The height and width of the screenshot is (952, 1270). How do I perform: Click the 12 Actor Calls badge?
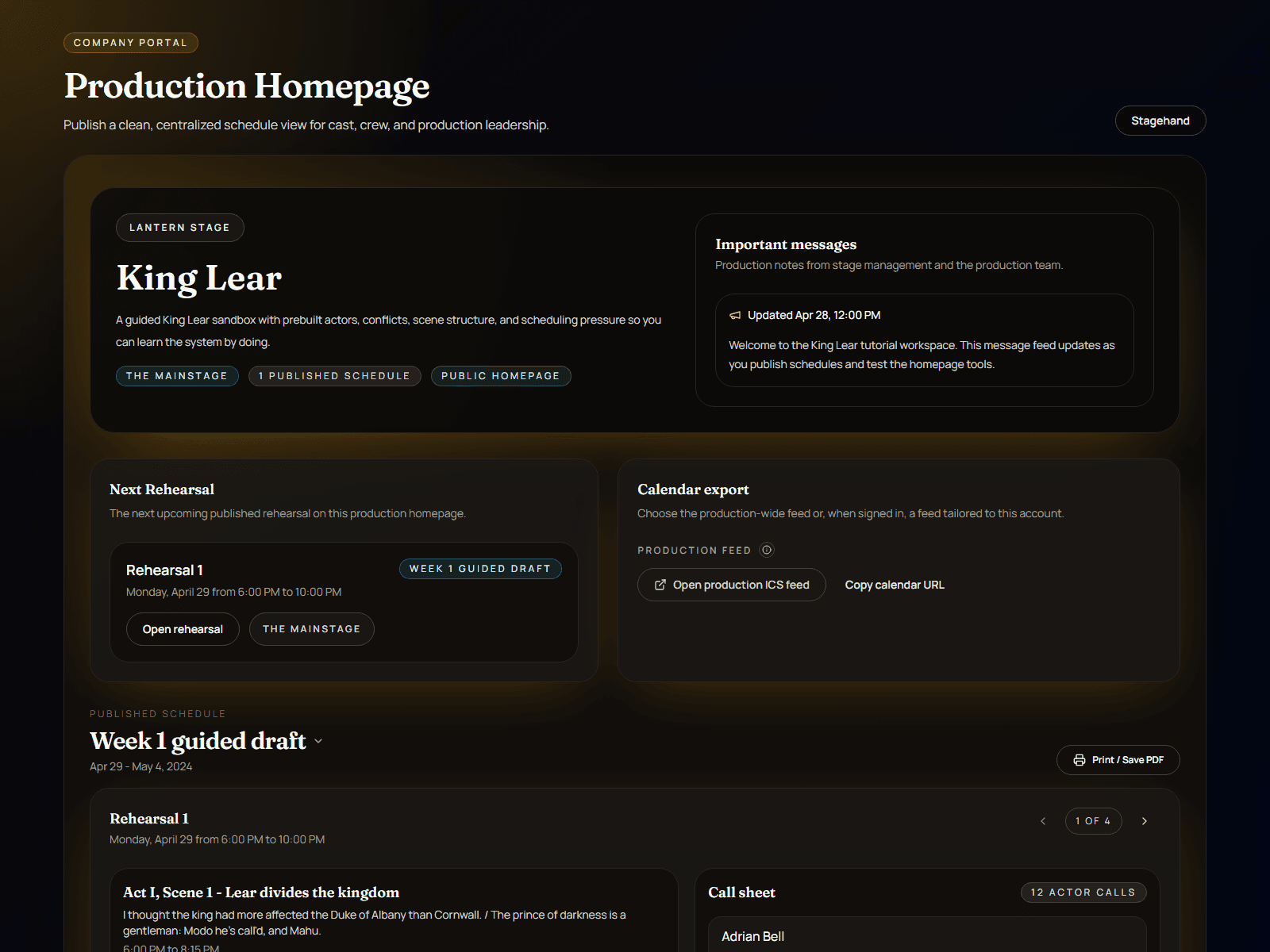(x=1083, y=892)
